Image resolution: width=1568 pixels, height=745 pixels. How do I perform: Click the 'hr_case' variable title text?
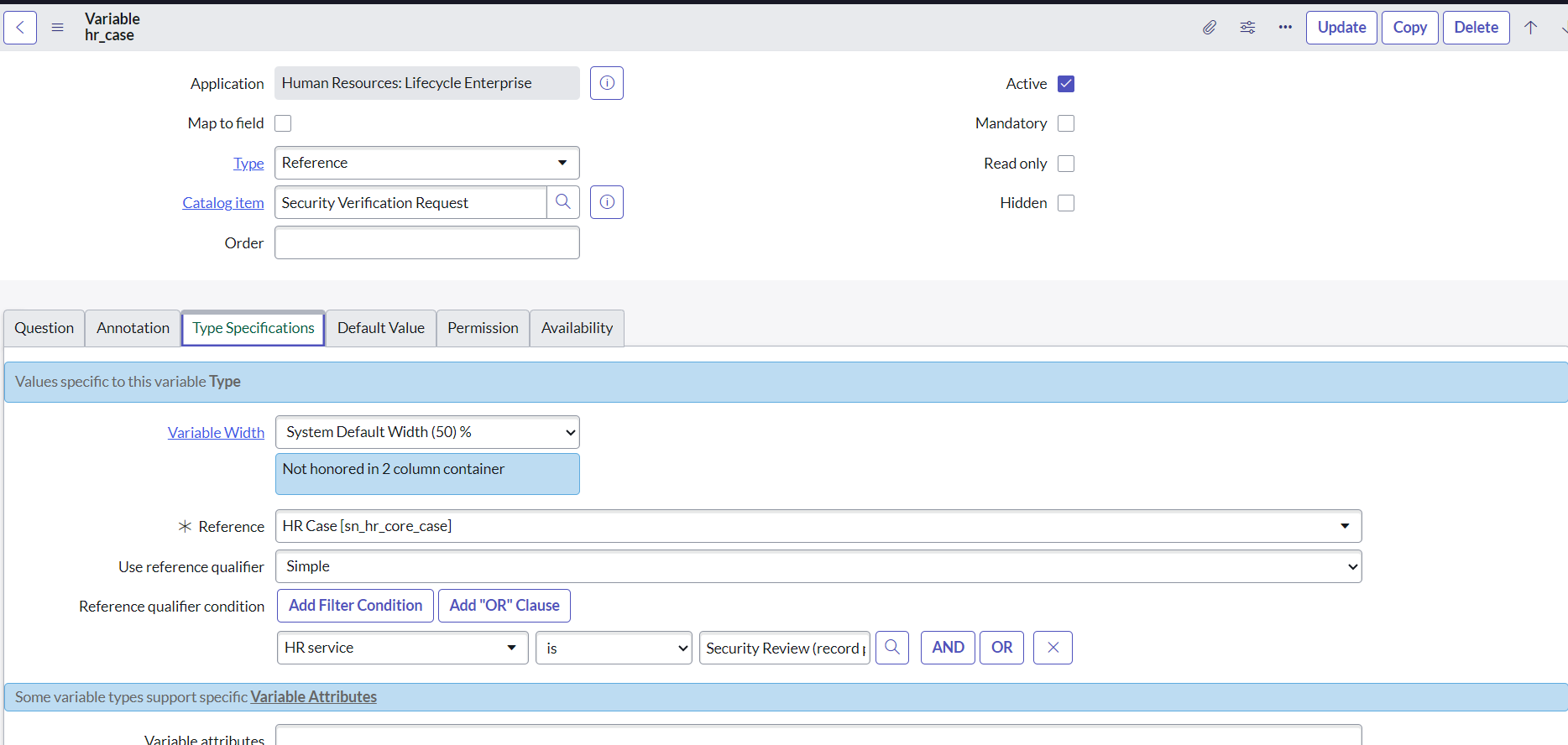point(109,35)
